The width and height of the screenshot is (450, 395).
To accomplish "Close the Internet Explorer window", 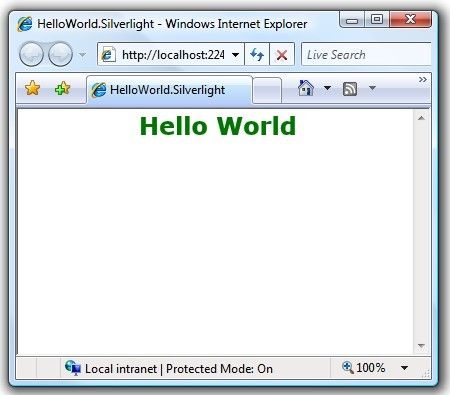I will [x=411, y=19].
